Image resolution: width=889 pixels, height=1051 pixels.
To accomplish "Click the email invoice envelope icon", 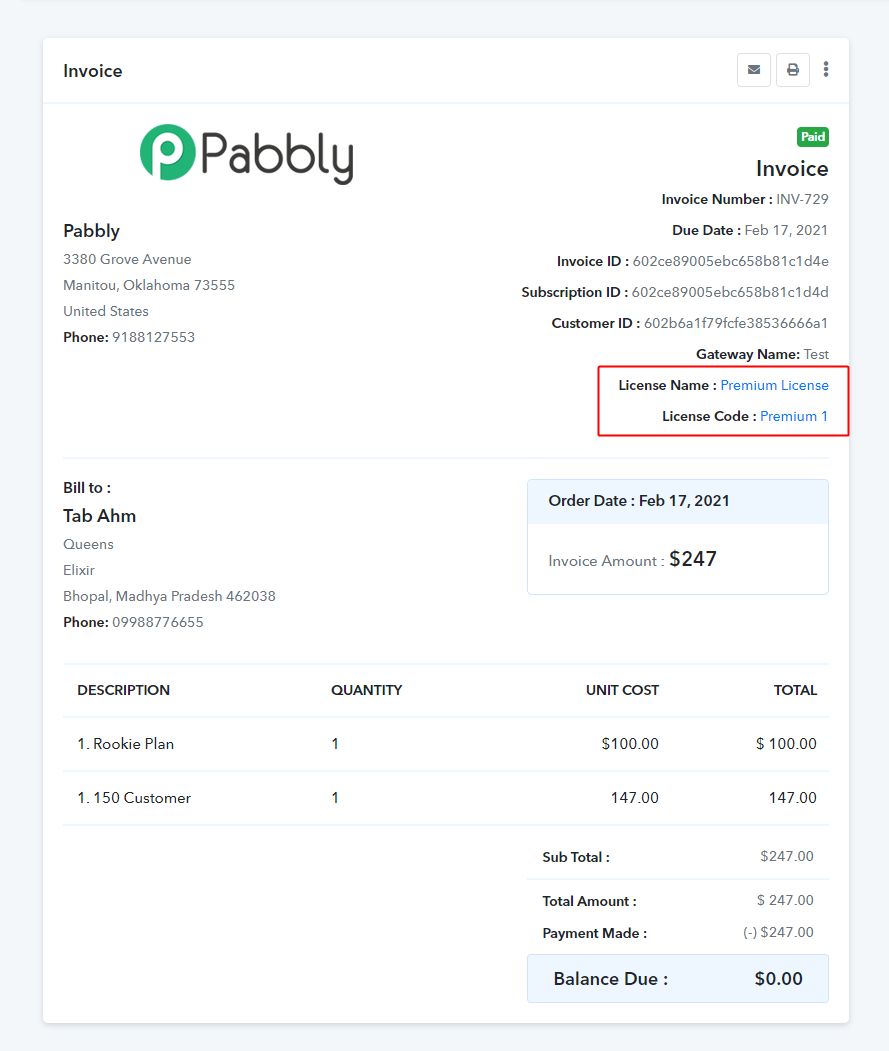I will click(x=754, y=70).
